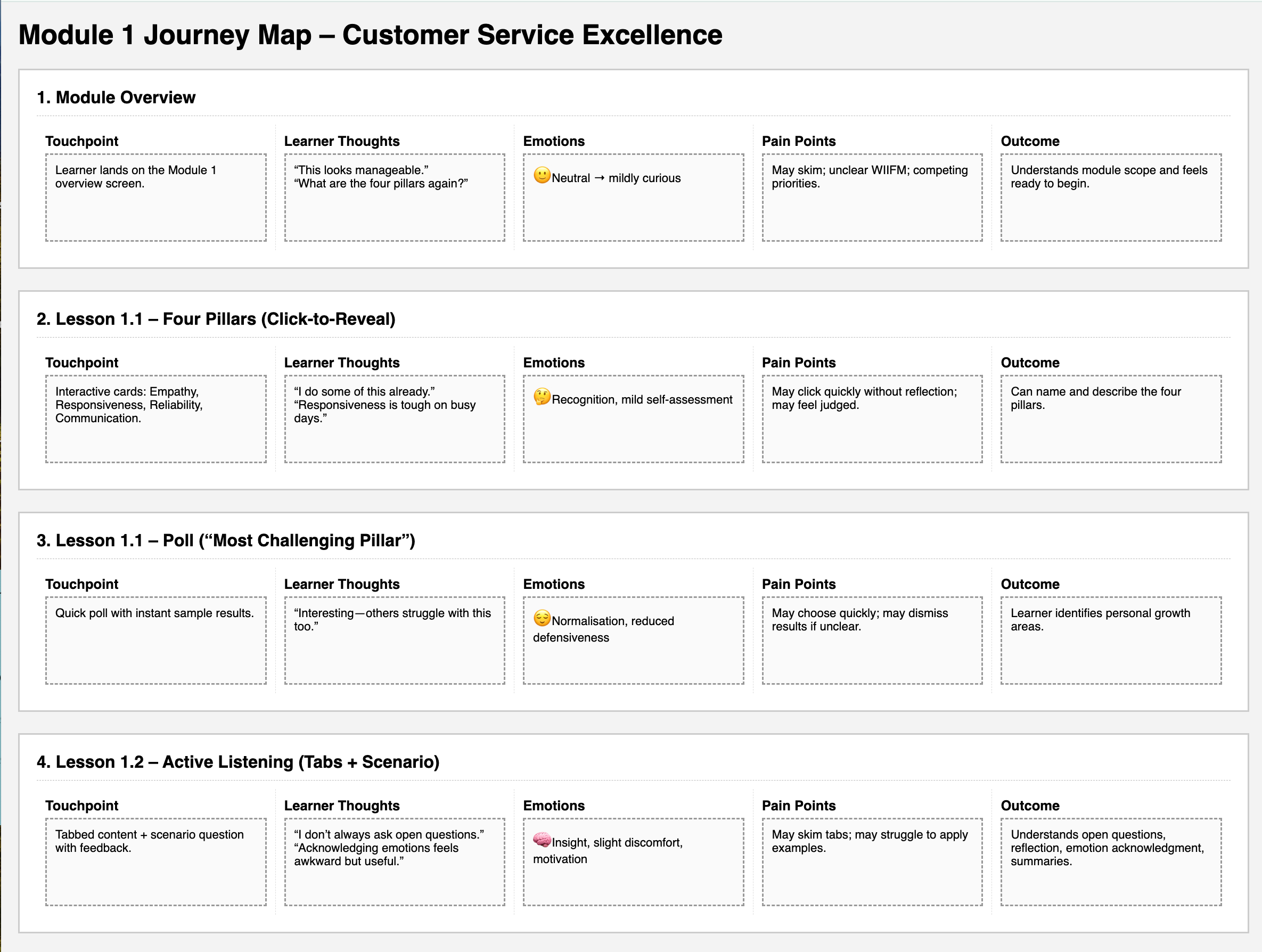Click the 'This looks manageable' thoughts box
The height and width of the screenshot is (952, 1262).
pos(394,197)
